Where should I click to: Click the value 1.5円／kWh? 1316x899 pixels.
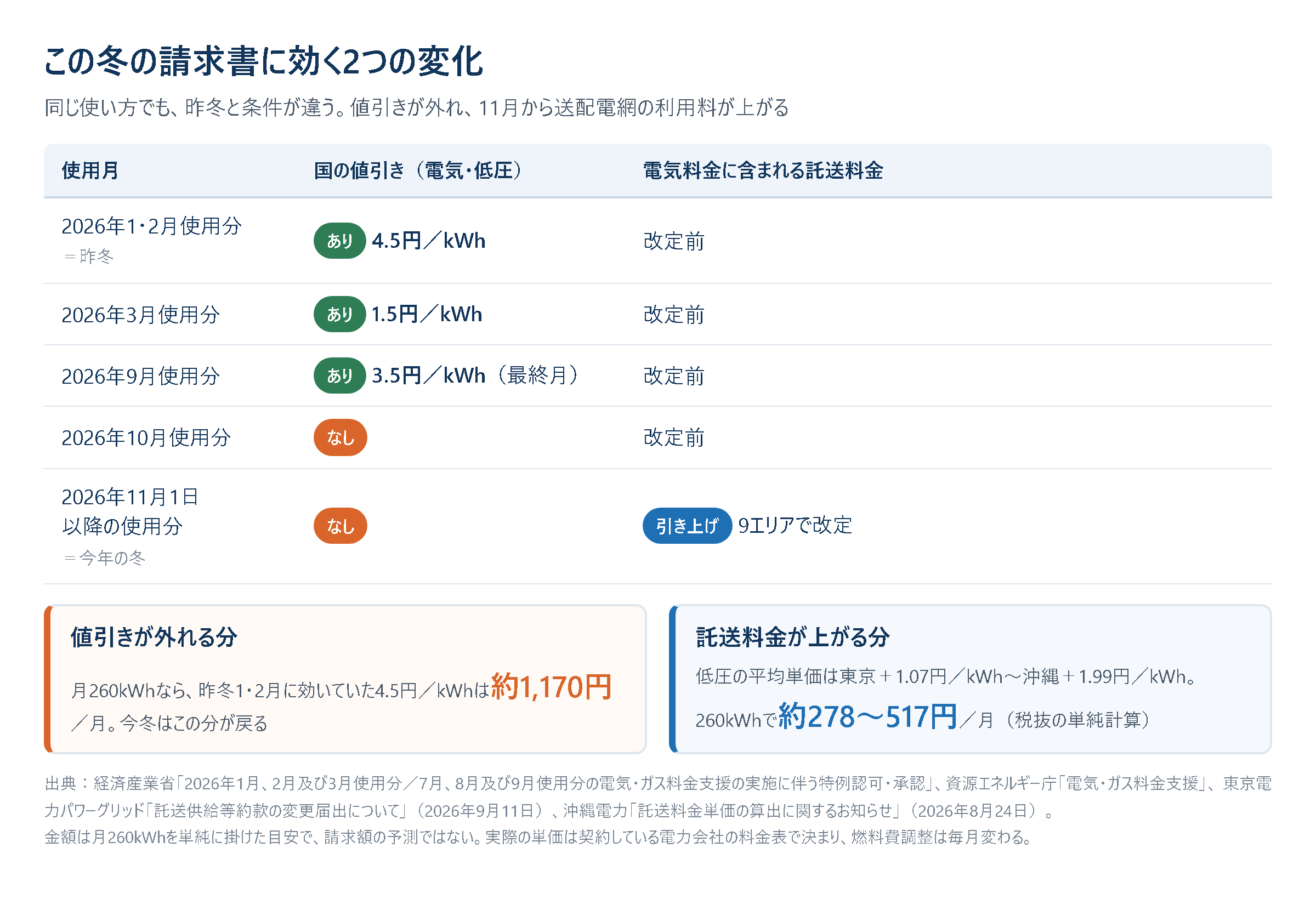tap(427, 314)
